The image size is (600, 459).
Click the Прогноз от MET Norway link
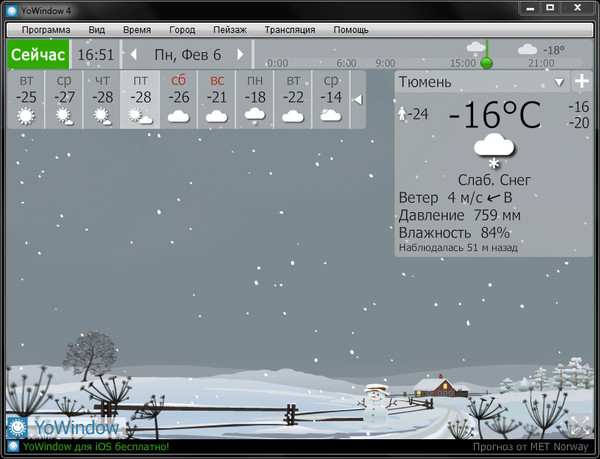pos(530,447)
